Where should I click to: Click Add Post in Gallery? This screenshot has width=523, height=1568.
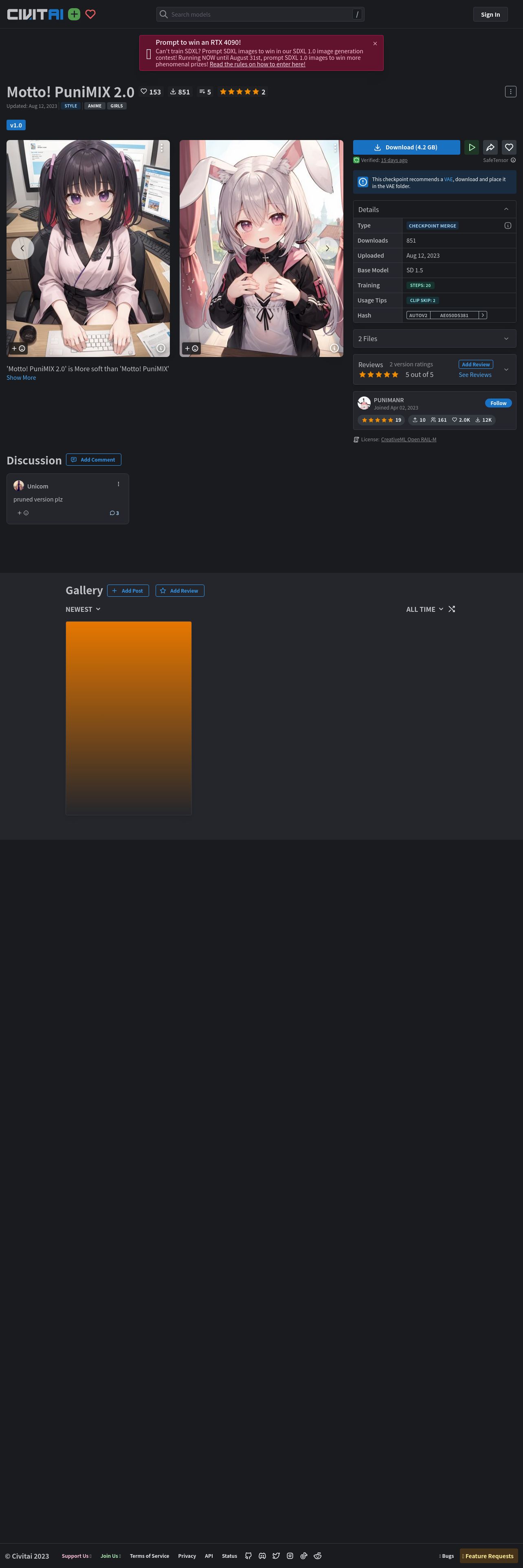[x=128, y=590]
